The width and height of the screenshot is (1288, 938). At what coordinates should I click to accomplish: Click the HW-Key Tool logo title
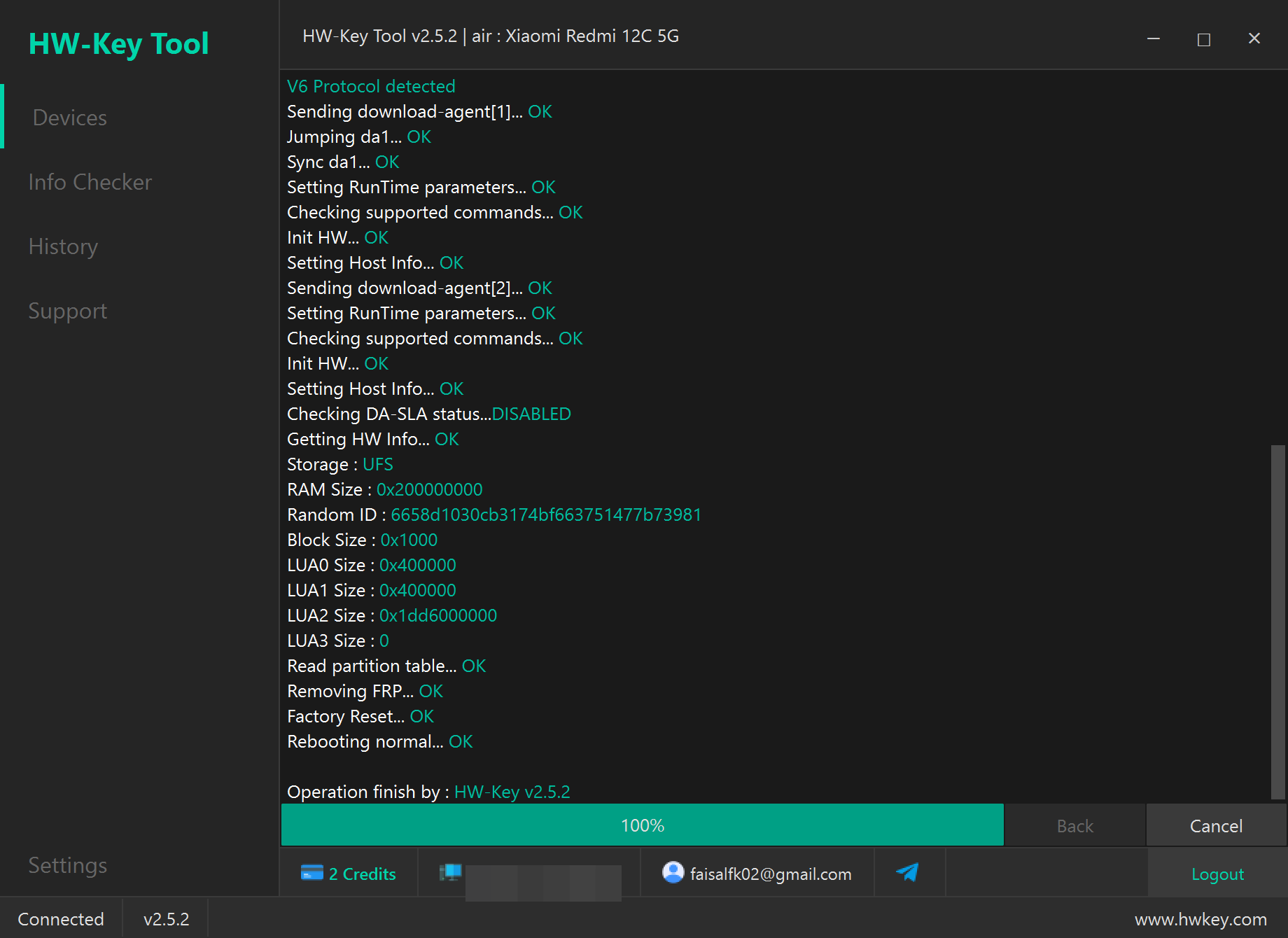[x=118, y=43]
